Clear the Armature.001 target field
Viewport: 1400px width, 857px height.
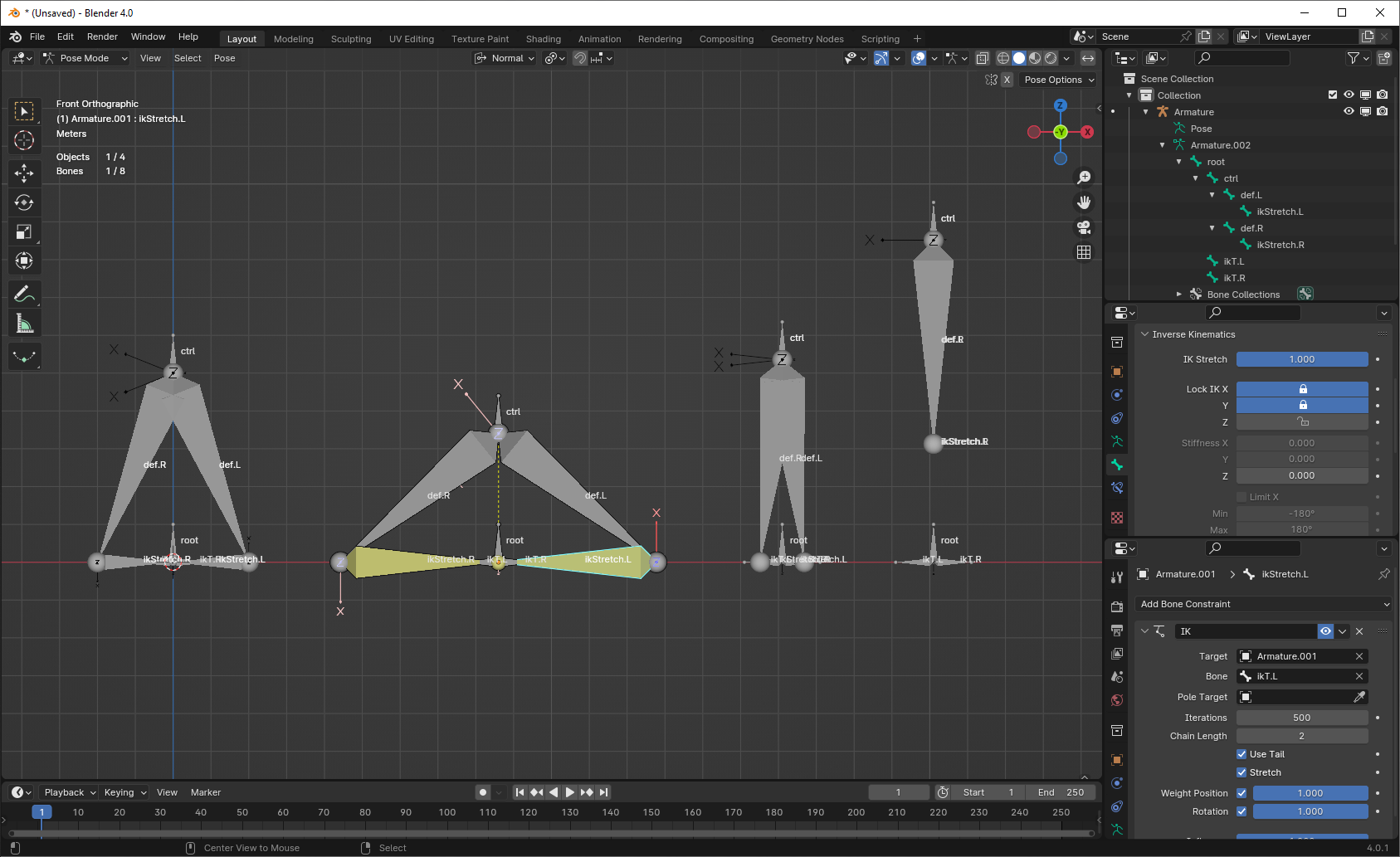1359,656
